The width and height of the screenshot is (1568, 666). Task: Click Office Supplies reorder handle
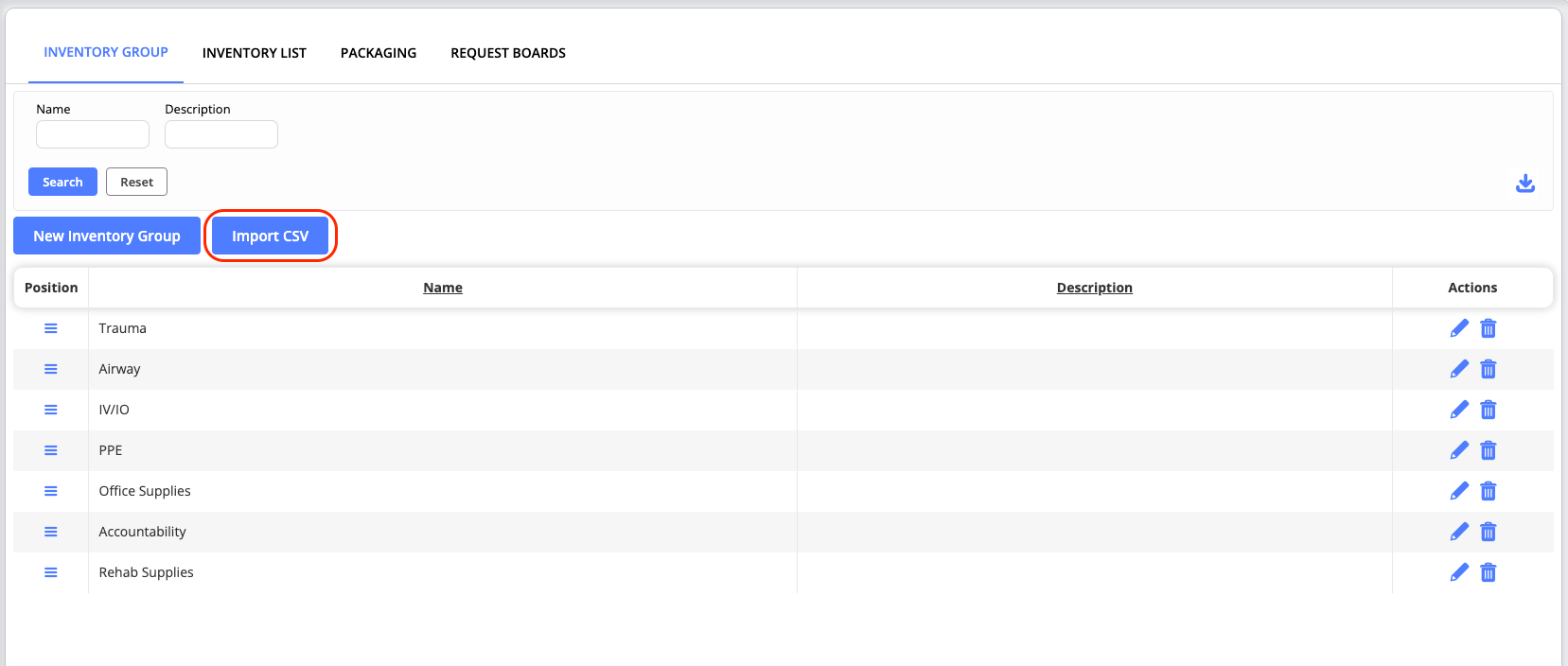click(x=51, y=491)
